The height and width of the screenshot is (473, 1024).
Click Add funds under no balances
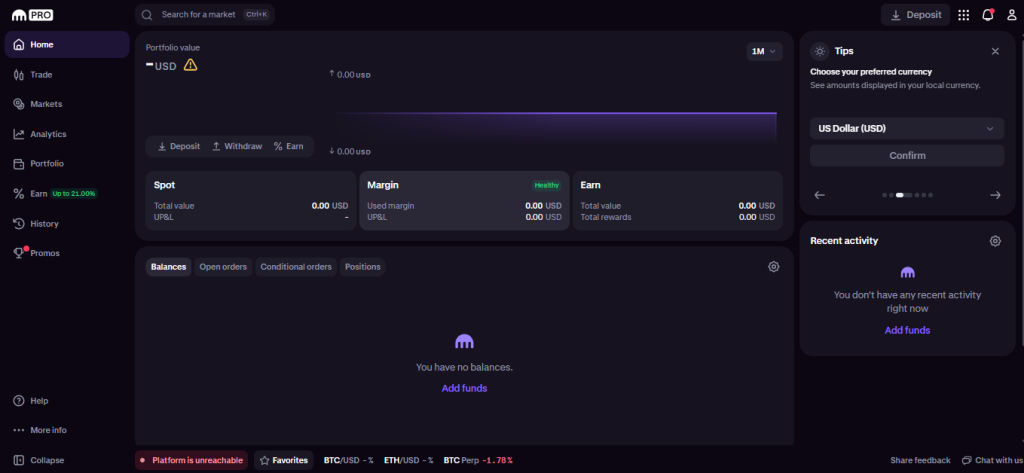464,388
